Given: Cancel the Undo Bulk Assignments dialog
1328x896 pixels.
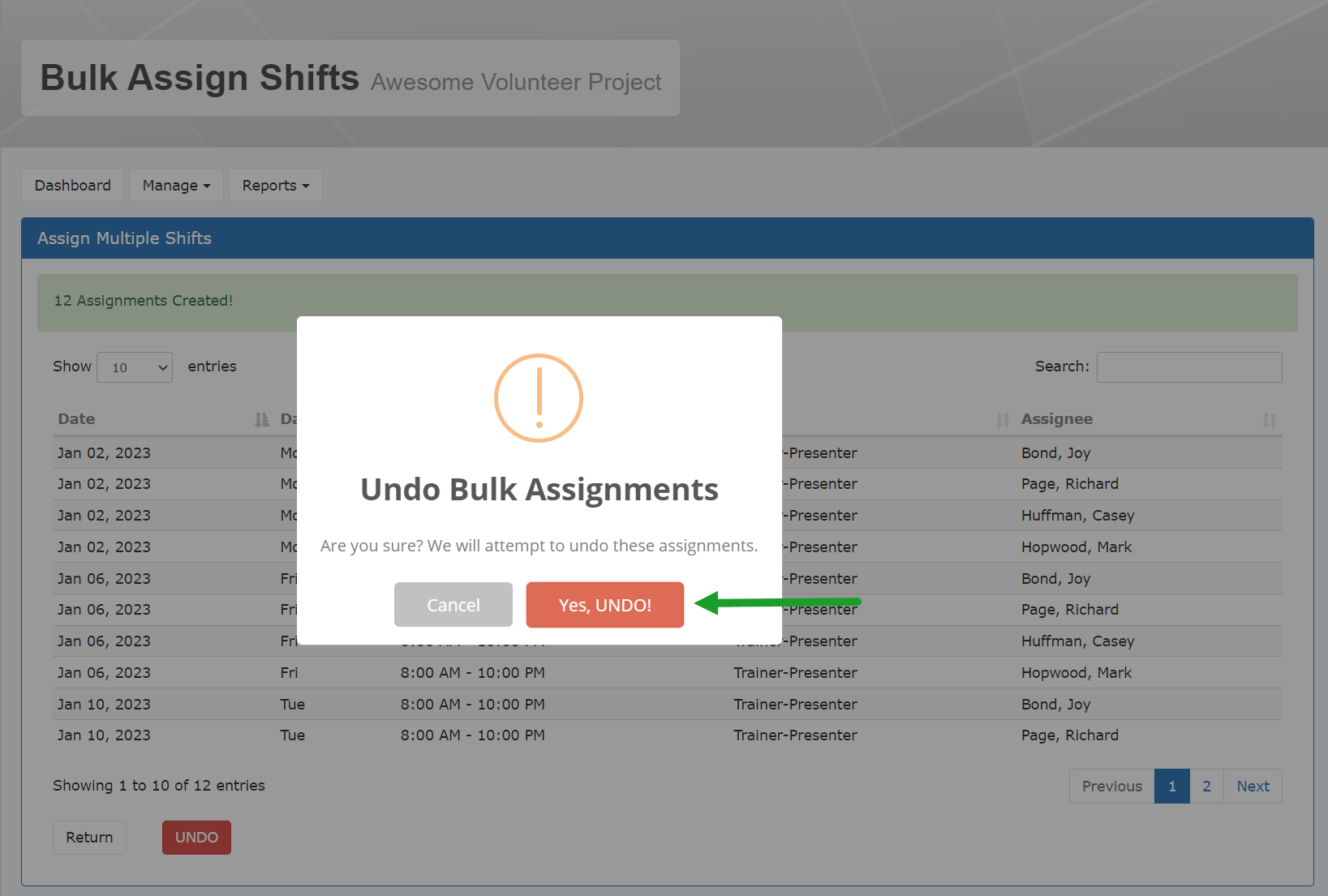Looking at the screenshot, I should (453, 605).
